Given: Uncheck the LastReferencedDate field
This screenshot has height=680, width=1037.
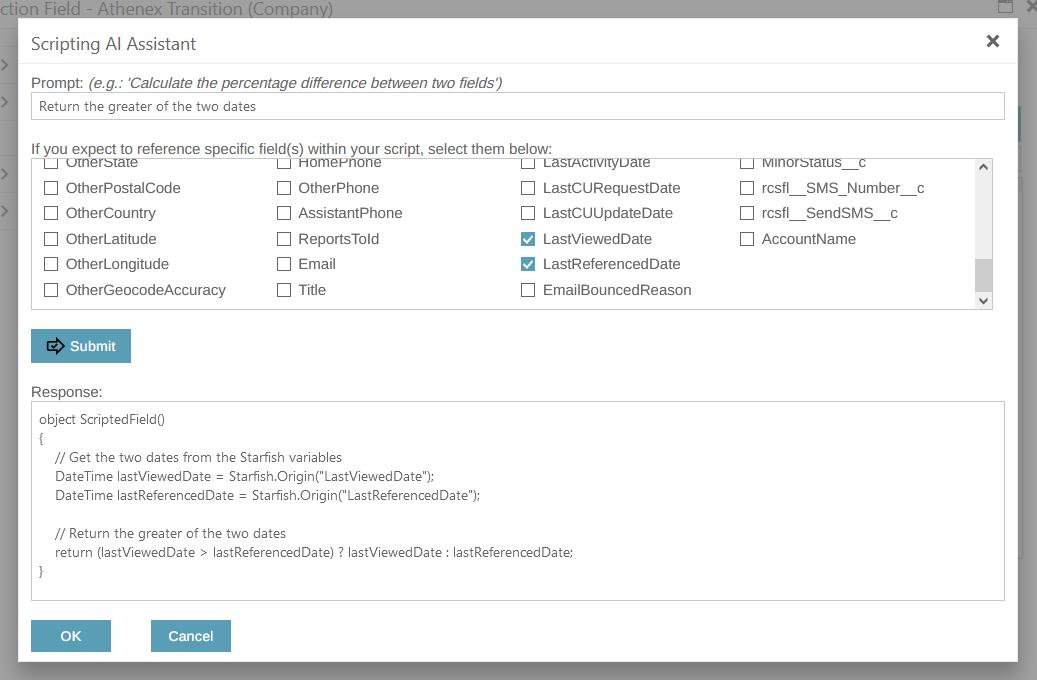Looking at the screenshot, I should click(528, 264).
